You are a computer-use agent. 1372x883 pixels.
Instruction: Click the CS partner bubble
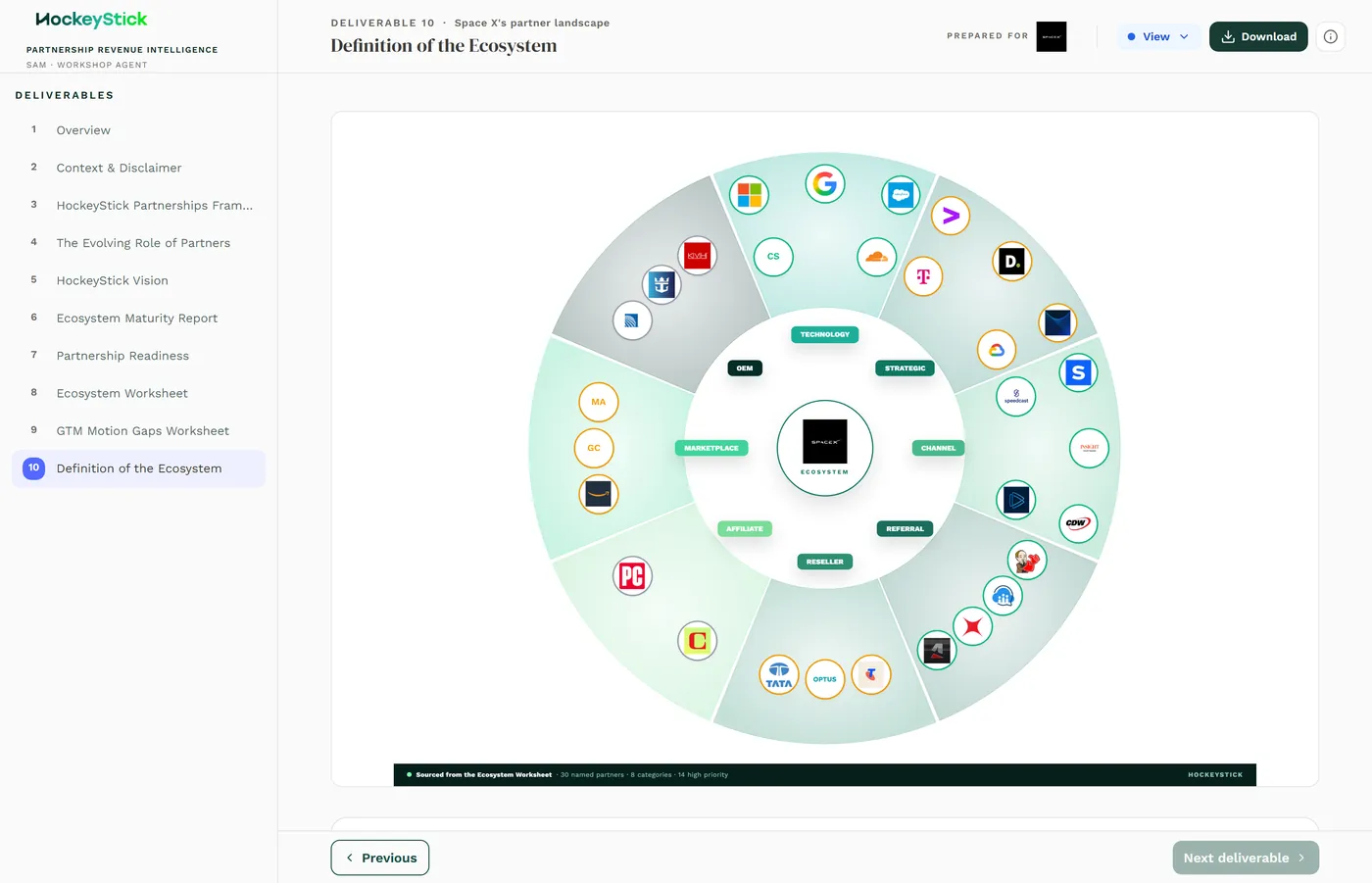click(773, 257)
